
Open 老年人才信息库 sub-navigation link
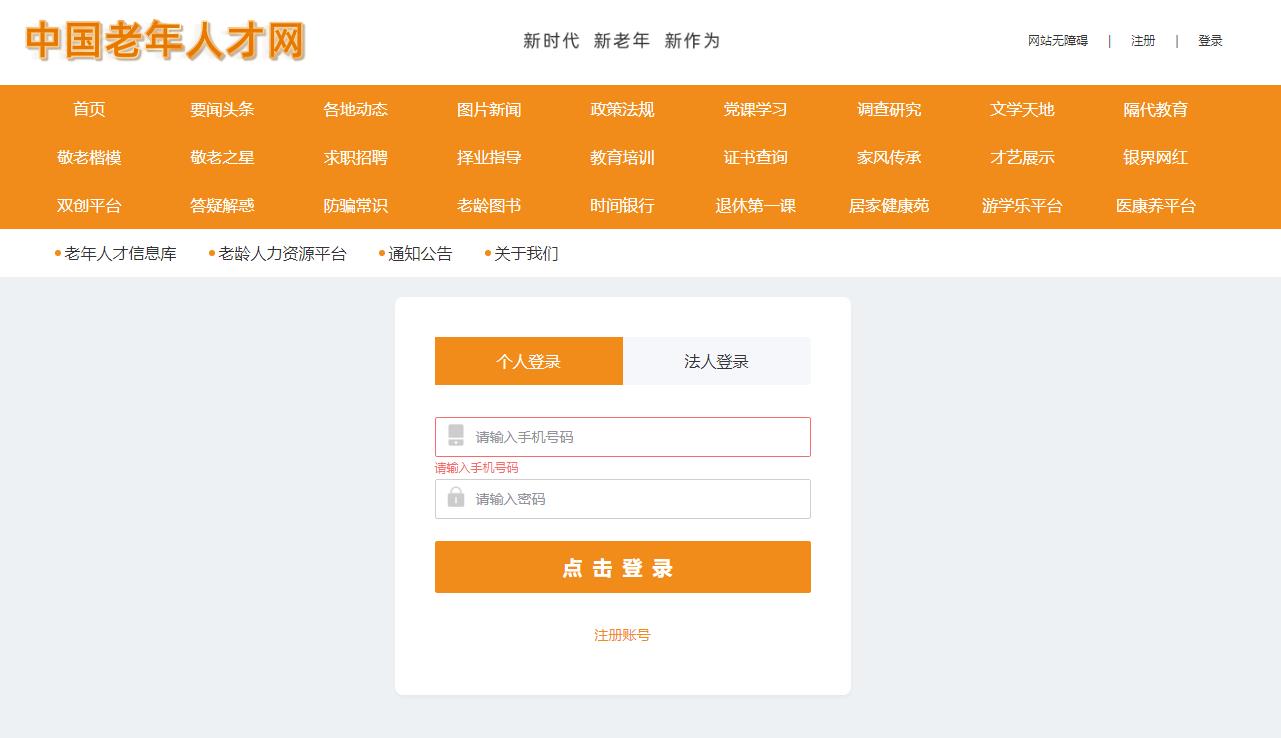(x=120, y=253)
